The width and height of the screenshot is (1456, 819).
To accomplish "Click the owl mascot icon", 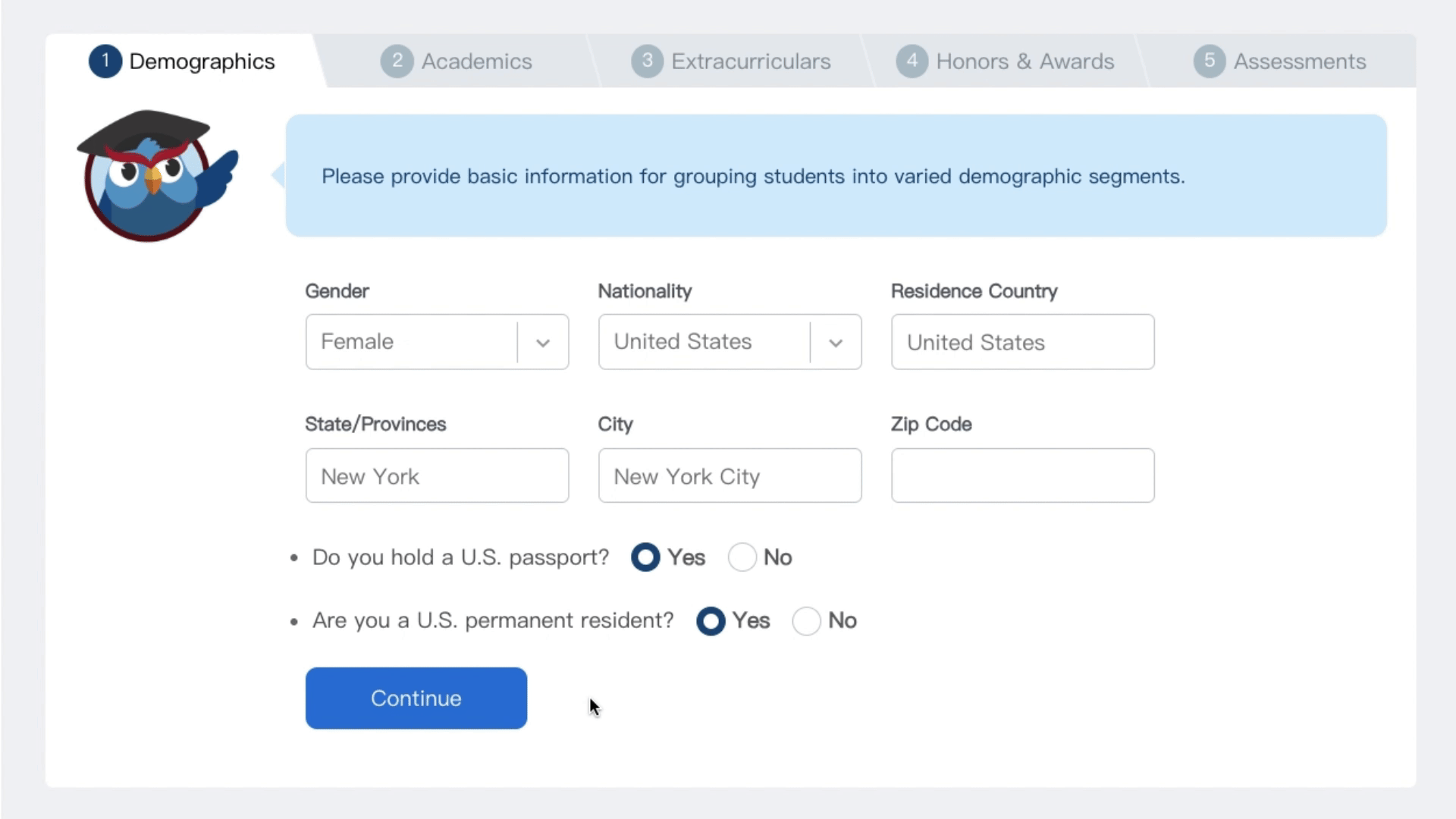I will click(x=157, y=176).
